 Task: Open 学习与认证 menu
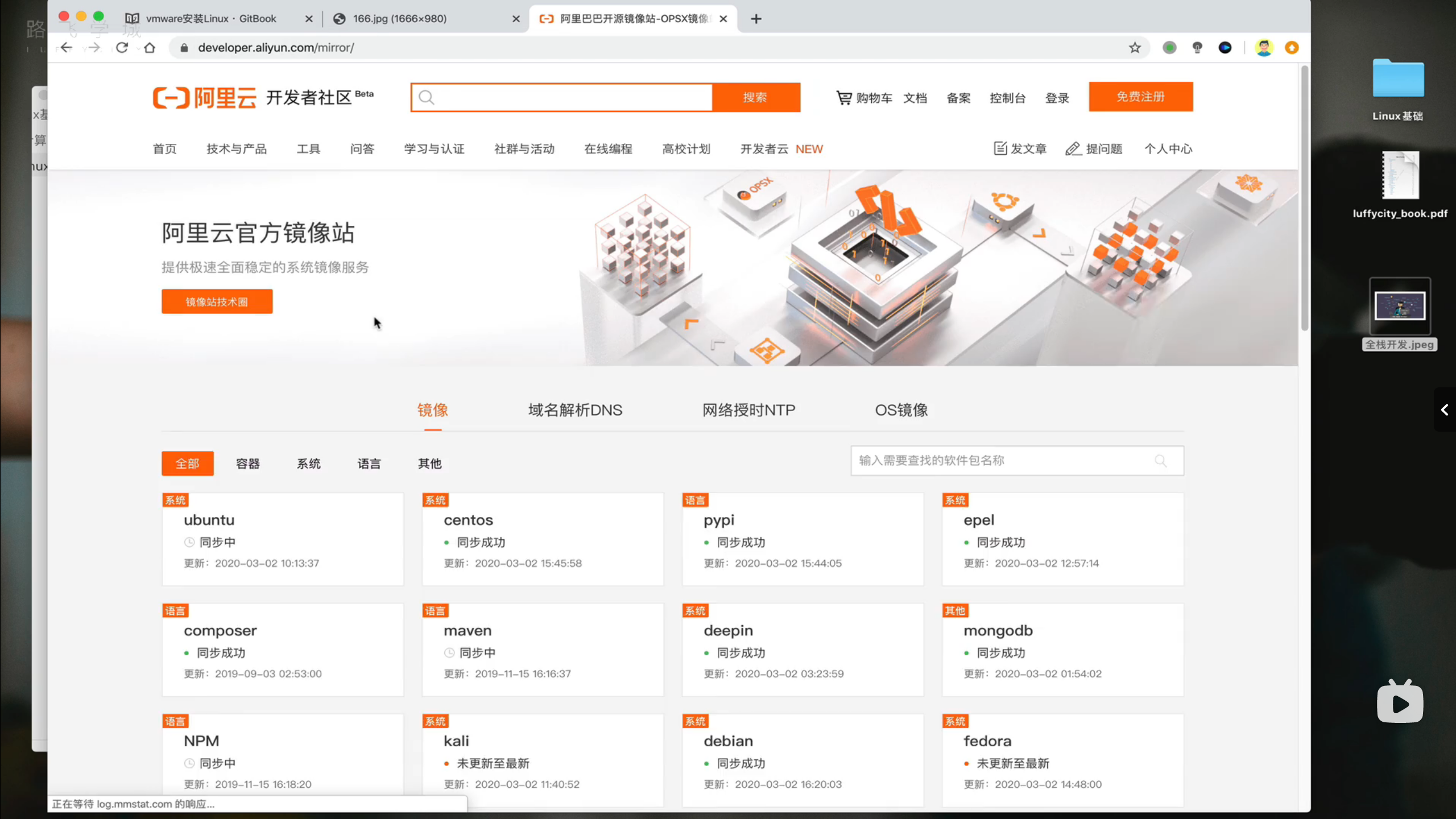[434, 149]
